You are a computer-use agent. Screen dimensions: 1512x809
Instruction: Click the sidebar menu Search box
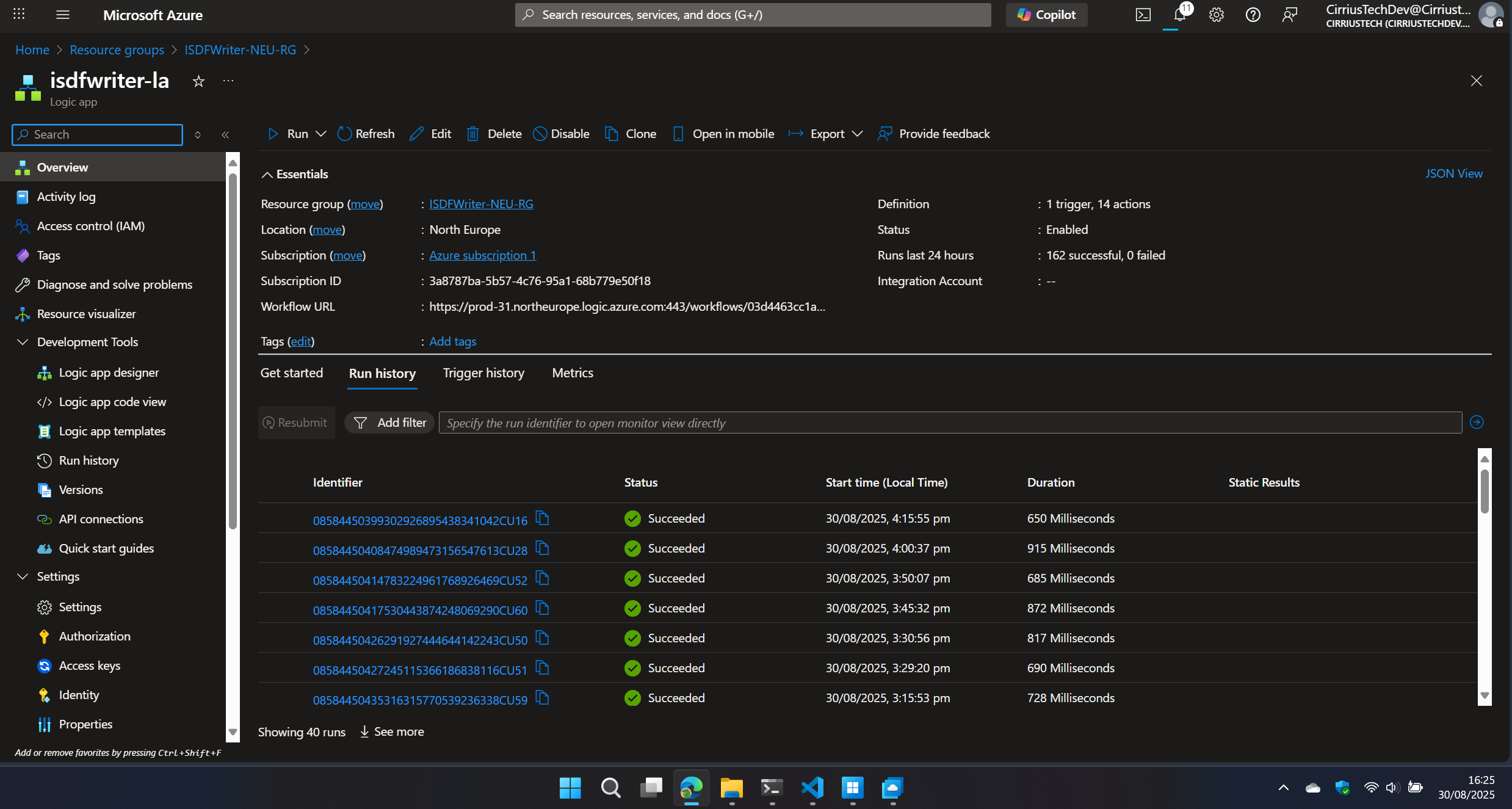[x=98, y=134]
